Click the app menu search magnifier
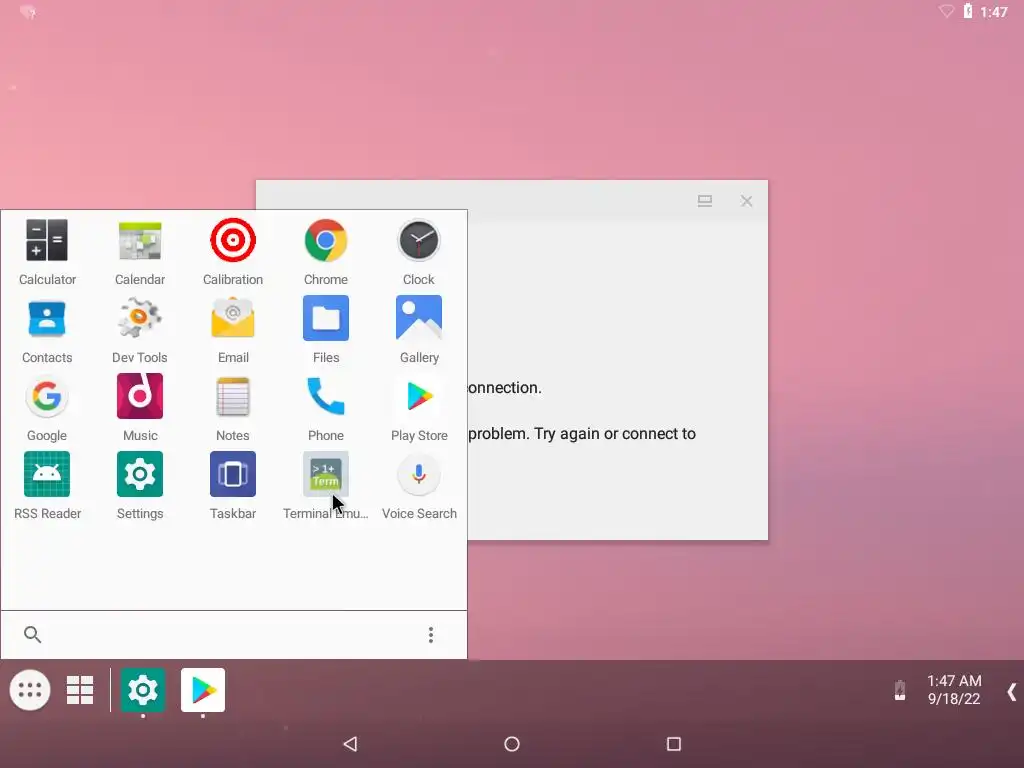 coord(32,634)
